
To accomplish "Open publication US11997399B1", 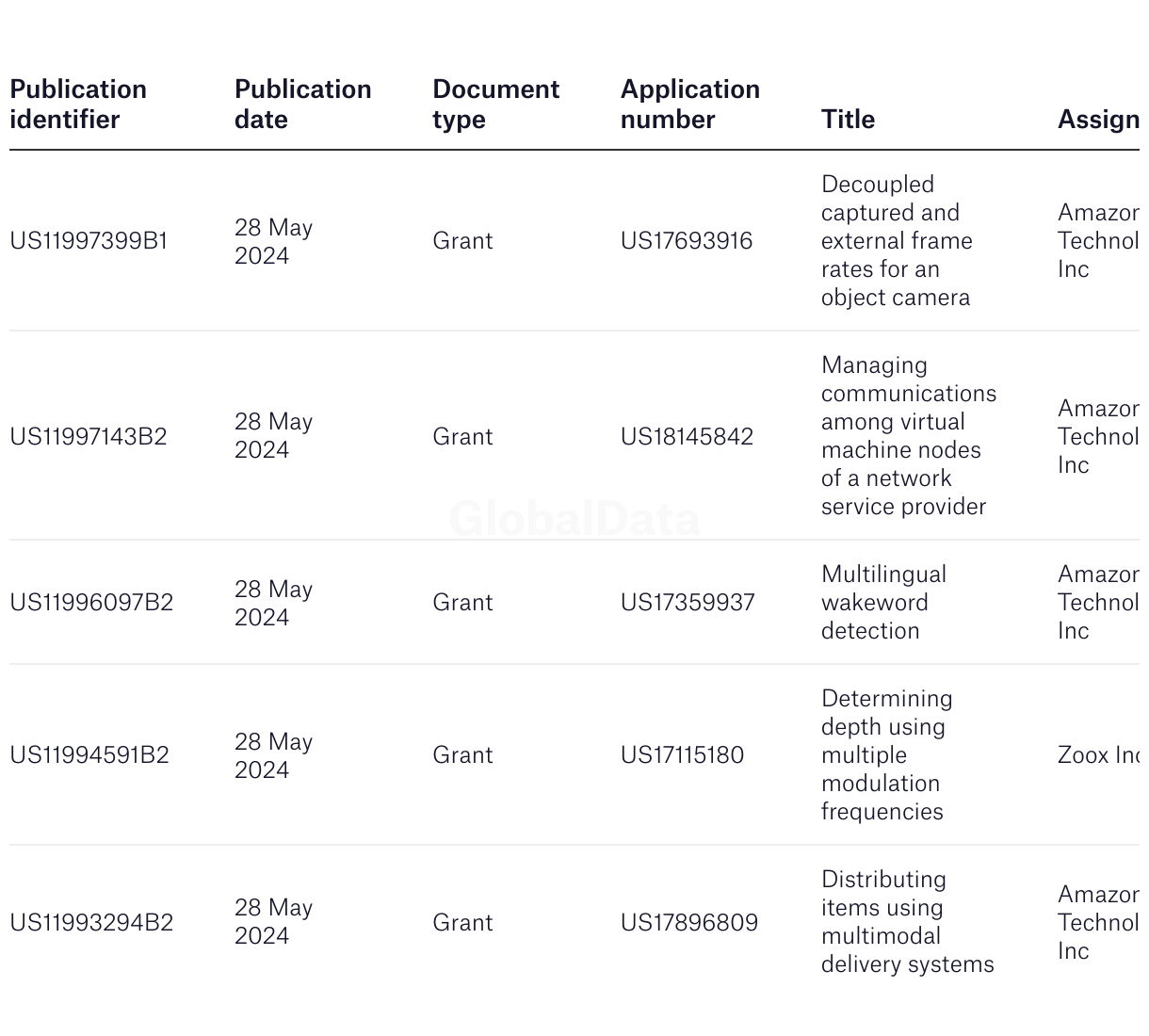I will [x=89, y=241].
